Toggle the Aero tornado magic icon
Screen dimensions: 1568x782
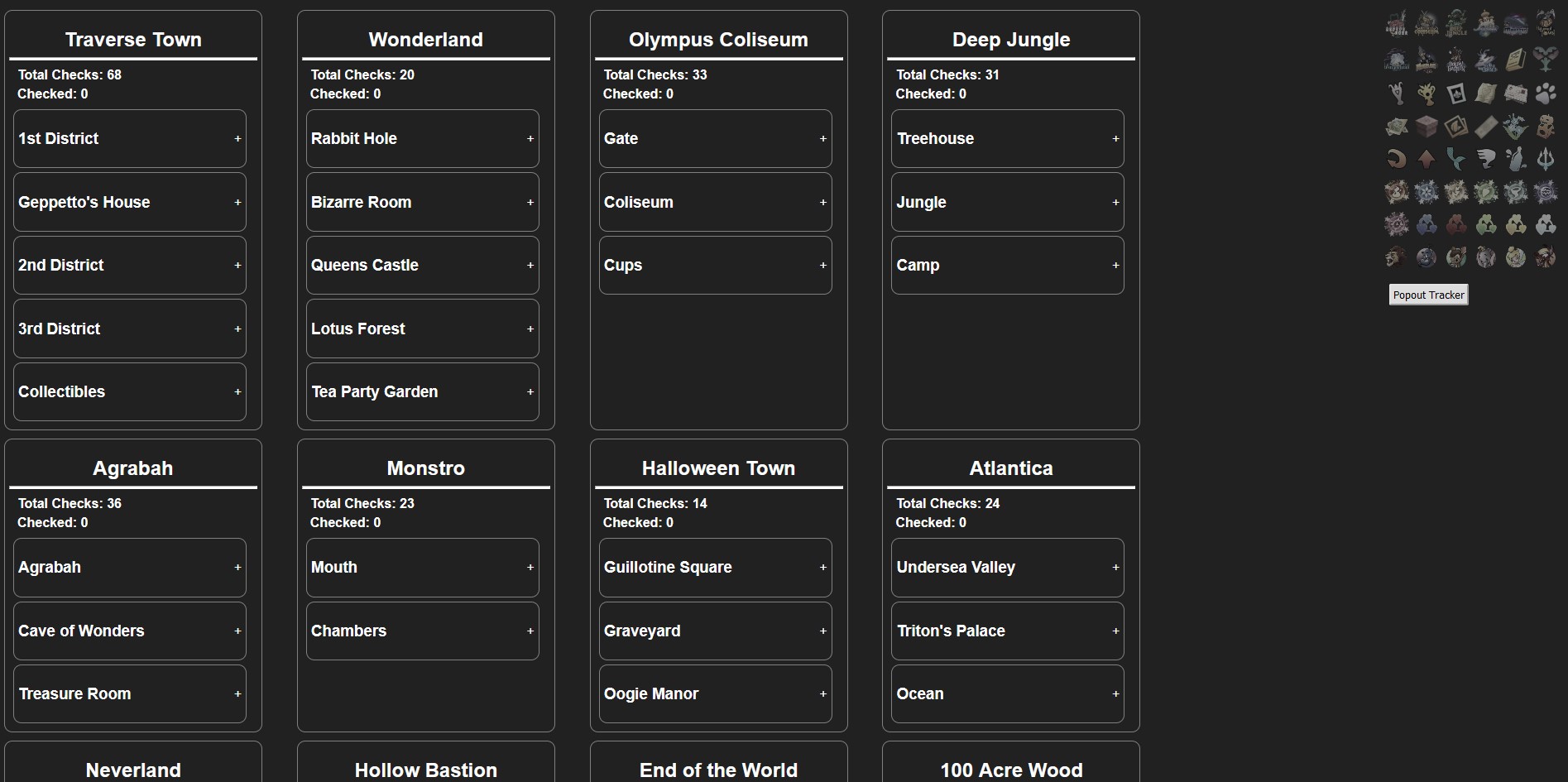tap(1516, 192)
